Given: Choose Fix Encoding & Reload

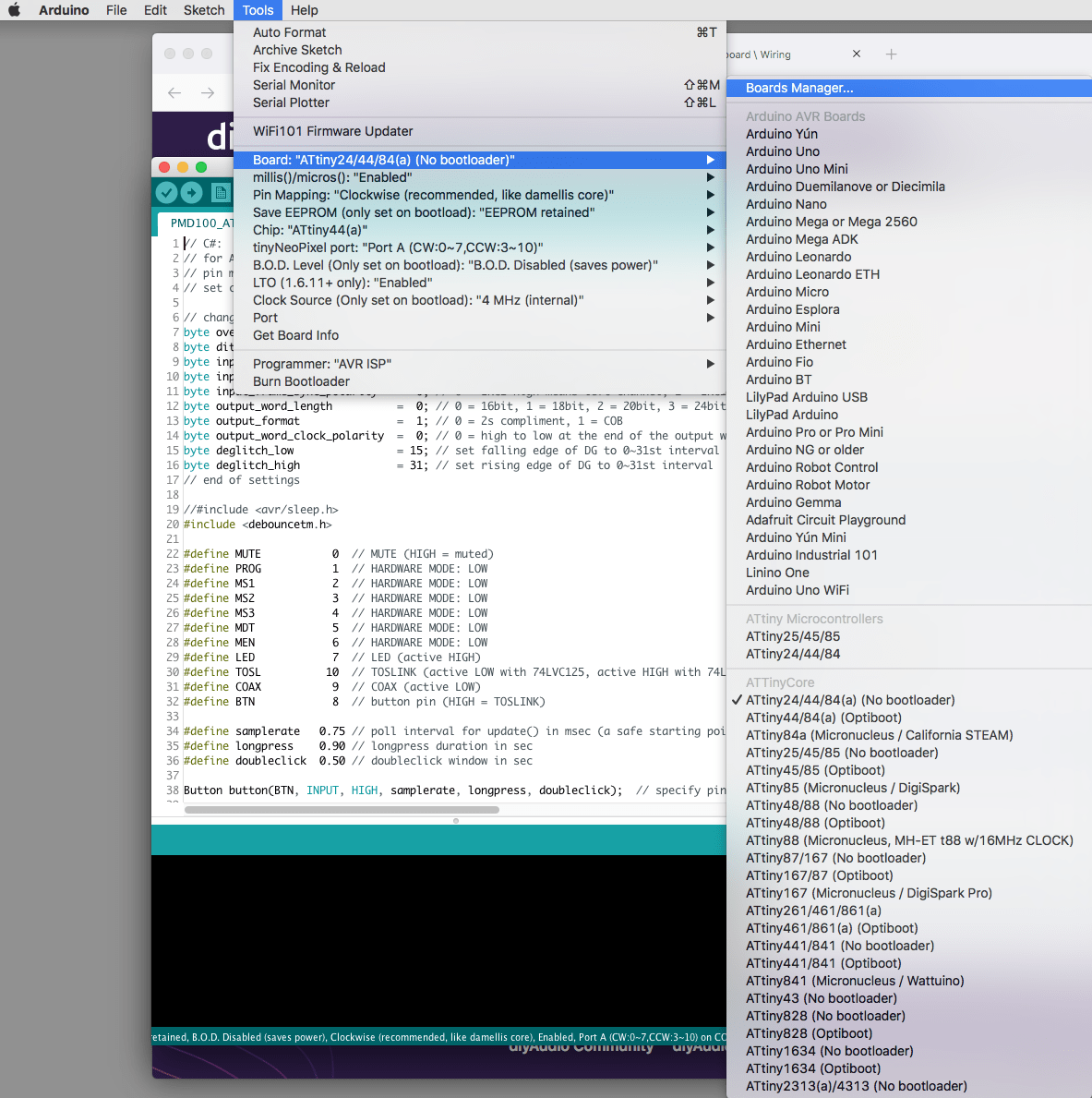Looking at the screenshot, I should [479, 67].
